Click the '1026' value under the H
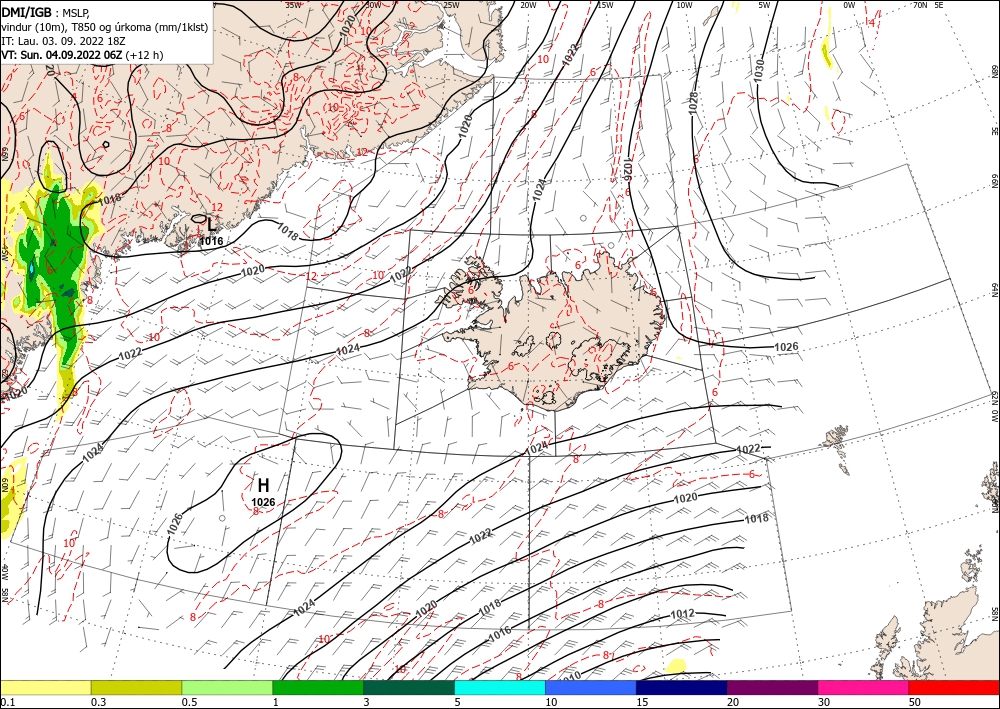Screen dimensions: 1000x709 263,502
